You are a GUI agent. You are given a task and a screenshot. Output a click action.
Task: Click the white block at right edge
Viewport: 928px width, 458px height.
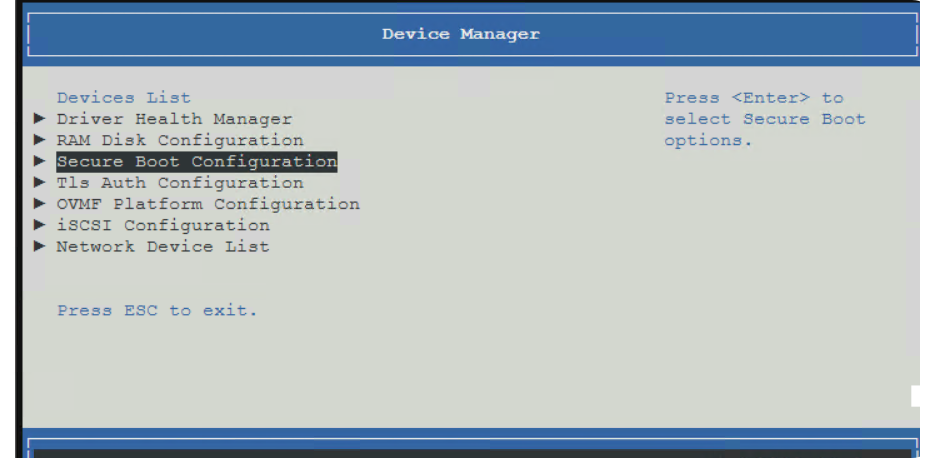(916, 396)
